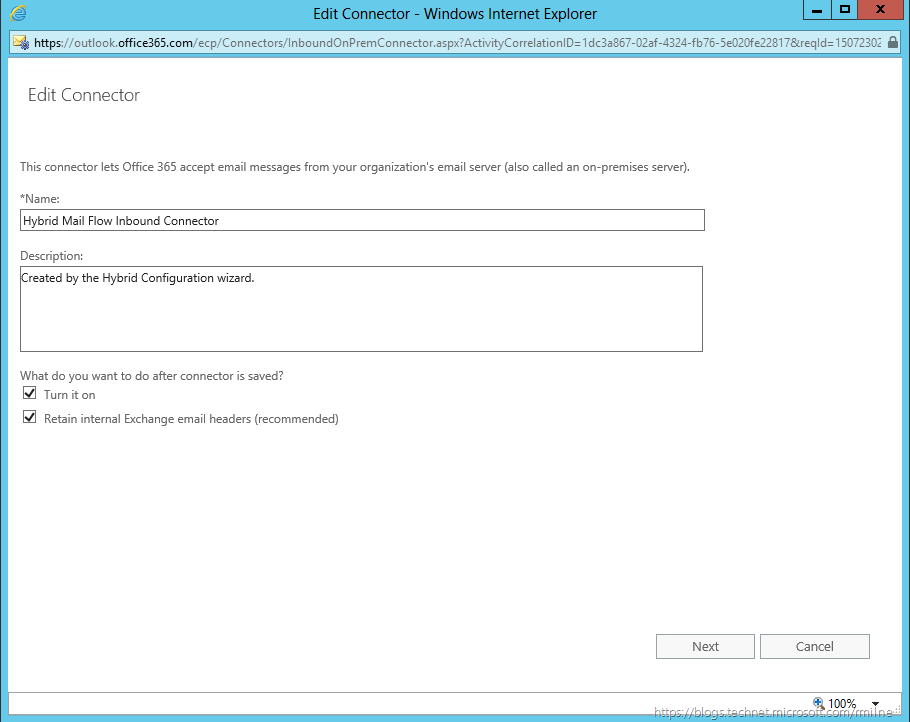Toggle Retain internal Exchange email headers checkbox
910x722 pixels.
29,418
